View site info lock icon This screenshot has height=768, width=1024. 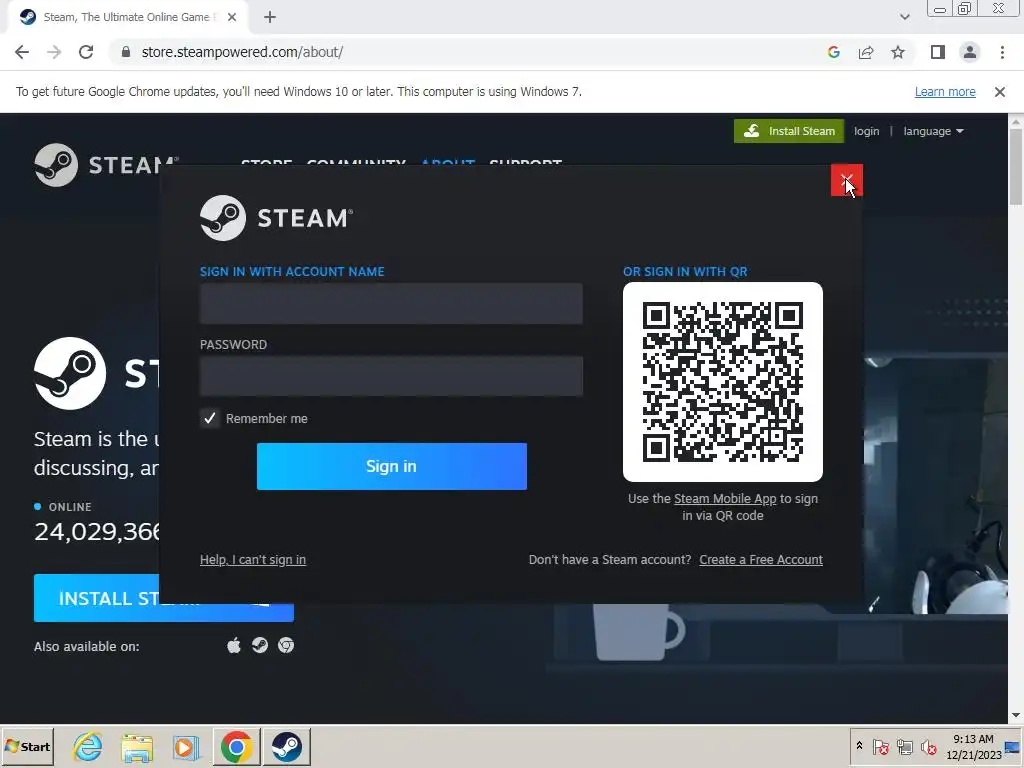126,52
